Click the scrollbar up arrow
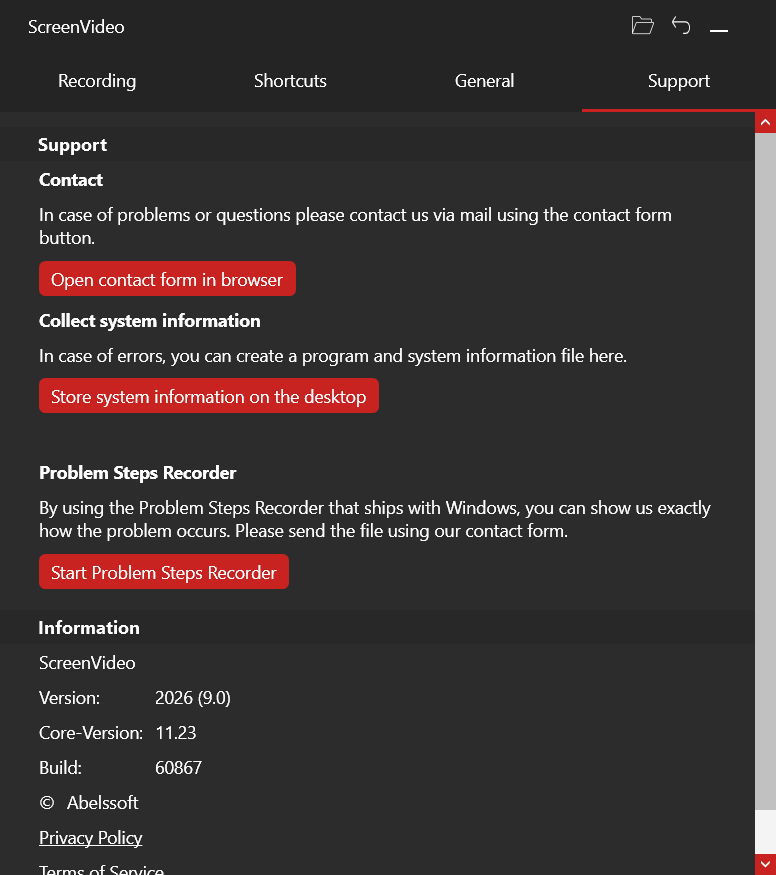 click(765, 122)
